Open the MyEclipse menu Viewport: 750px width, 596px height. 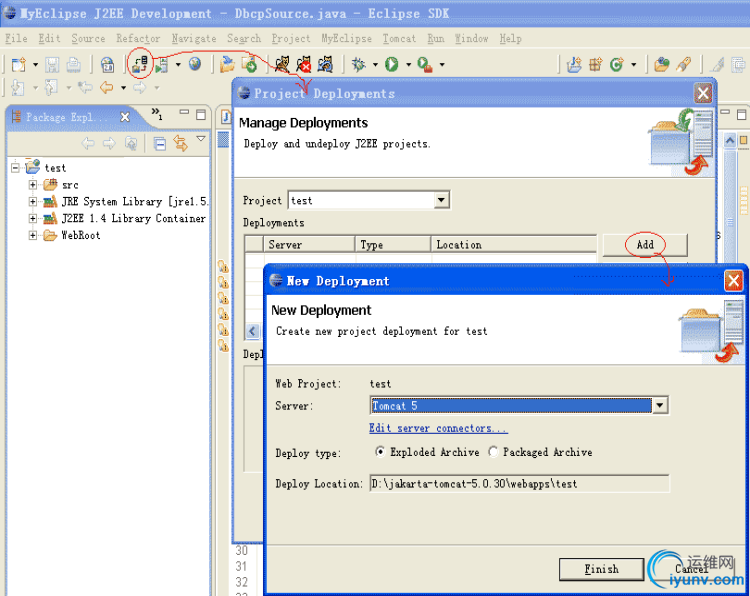pos(346,38)
